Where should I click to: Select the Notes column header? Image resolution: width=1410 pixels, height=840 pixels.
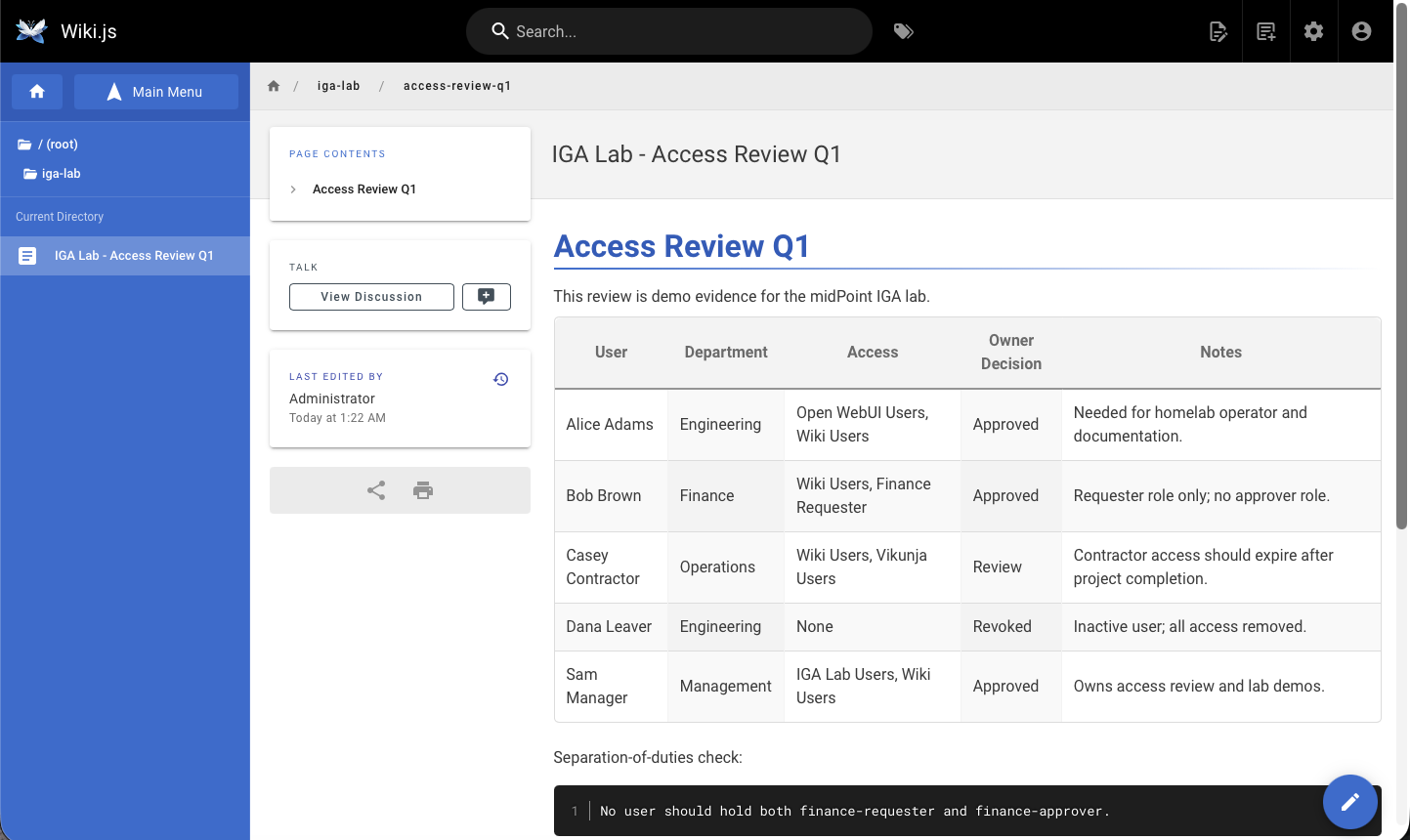pyautogui.click(x=1221, y=353)
